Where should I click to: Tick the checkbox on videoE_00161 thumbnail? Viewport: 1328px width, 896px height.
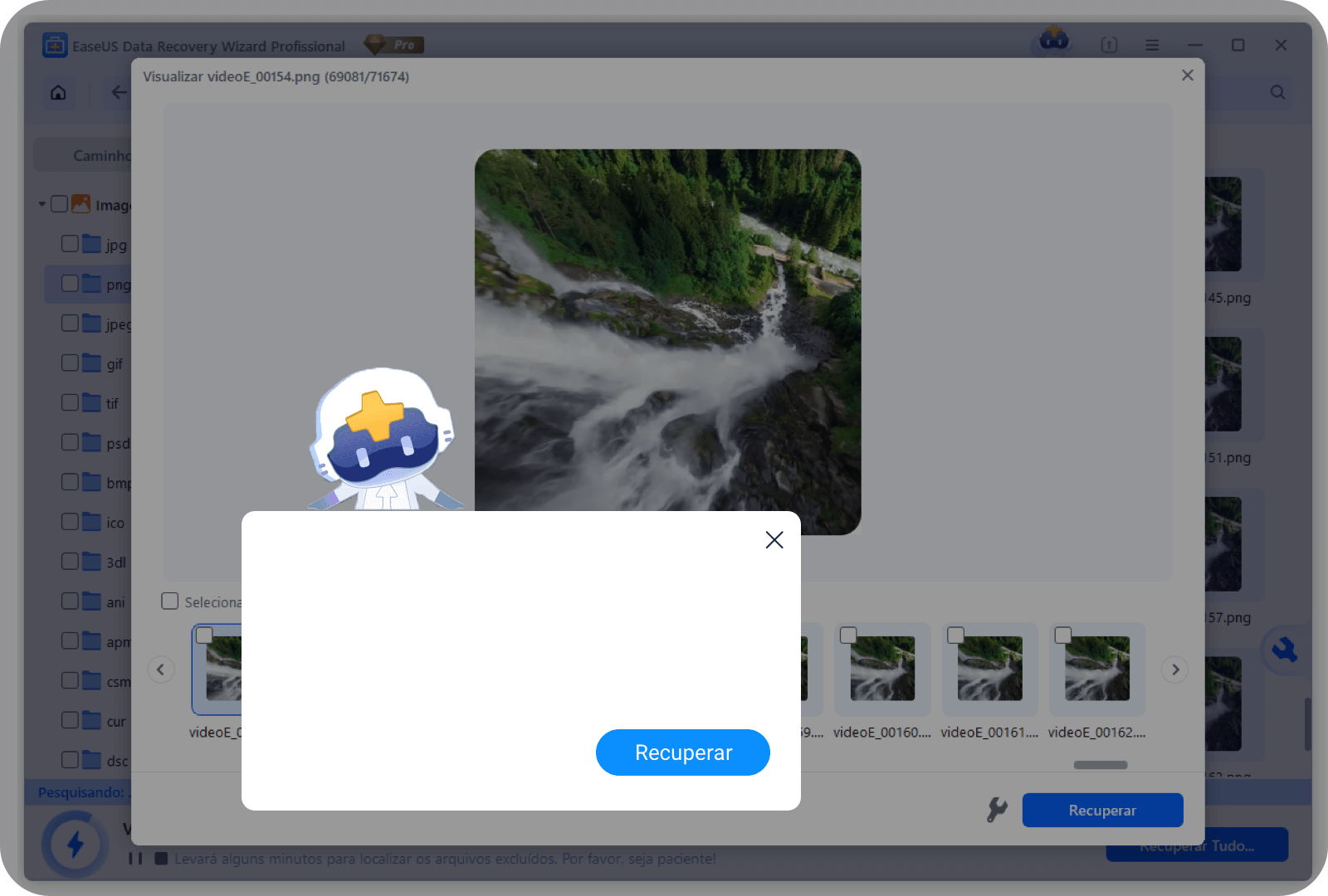coord(955,635)
